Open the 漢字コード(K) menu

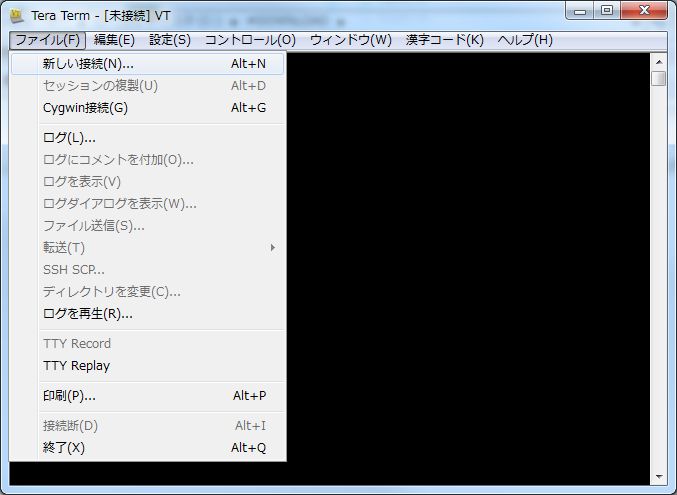(444, 40)
